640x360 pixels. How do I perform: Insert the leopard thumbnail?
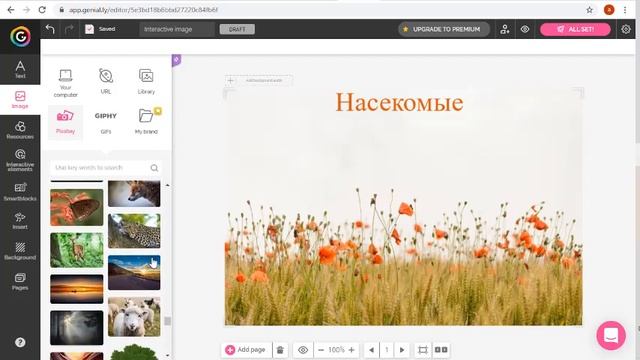[134, 231]
